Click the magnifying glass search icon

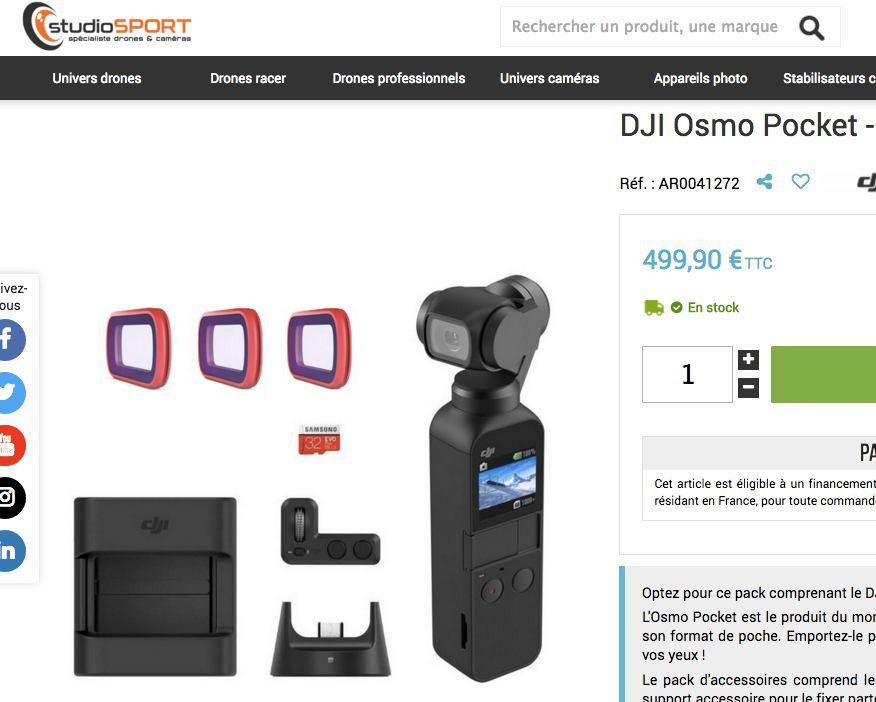click(811, 27)
